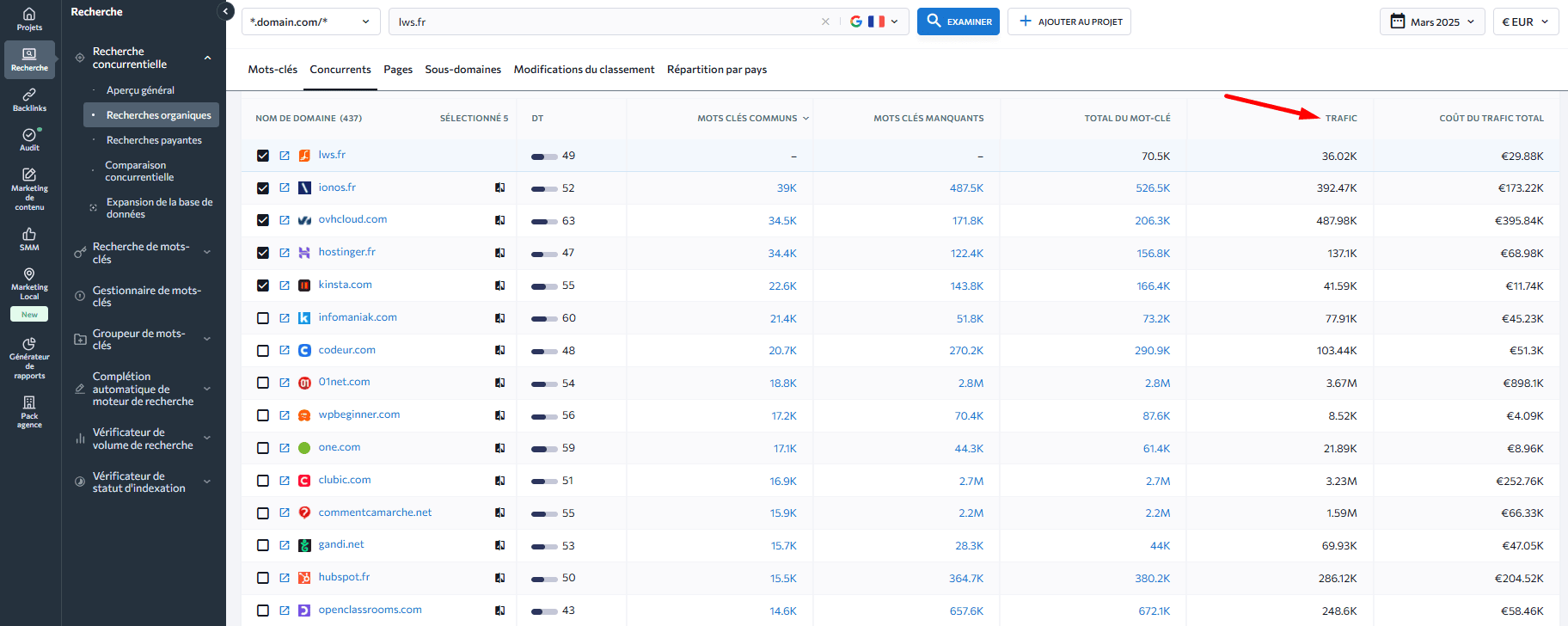Open external link icon for kinsta.com
Viewport: 1568px width, 626px height.
(x=285, y=285)
